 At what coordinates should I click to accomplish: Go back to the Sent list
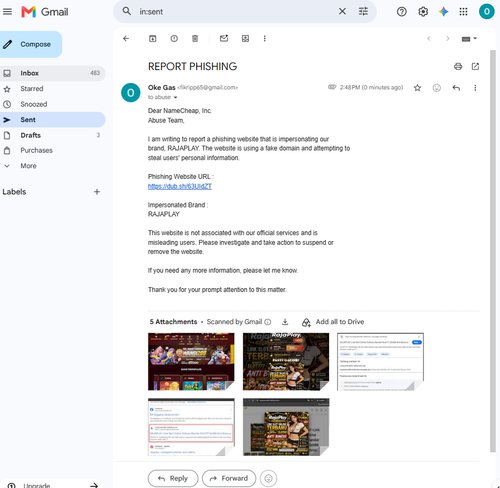point(126,38)
